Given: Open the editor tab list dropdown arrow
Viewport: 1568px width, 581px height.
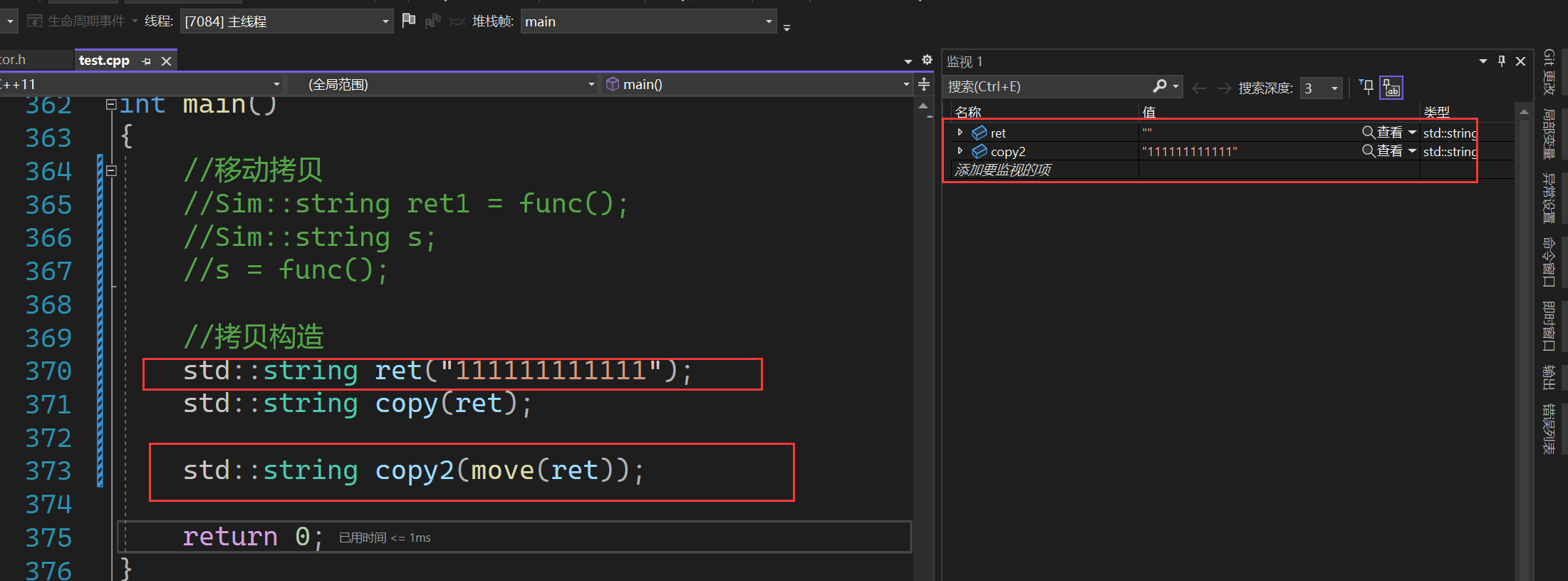Looking at the screenshot, I should (908, 61).
